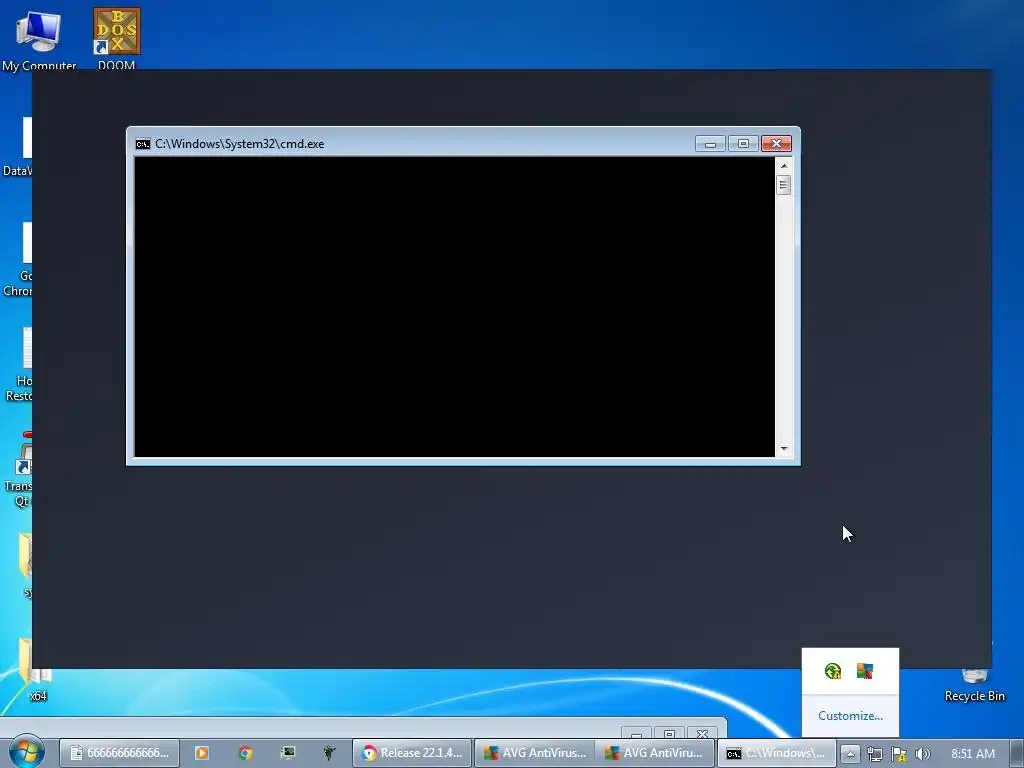Viewport: 1024px width, 768px height.
Task: Open the Windows Start menu
Action: click(26, 751)
